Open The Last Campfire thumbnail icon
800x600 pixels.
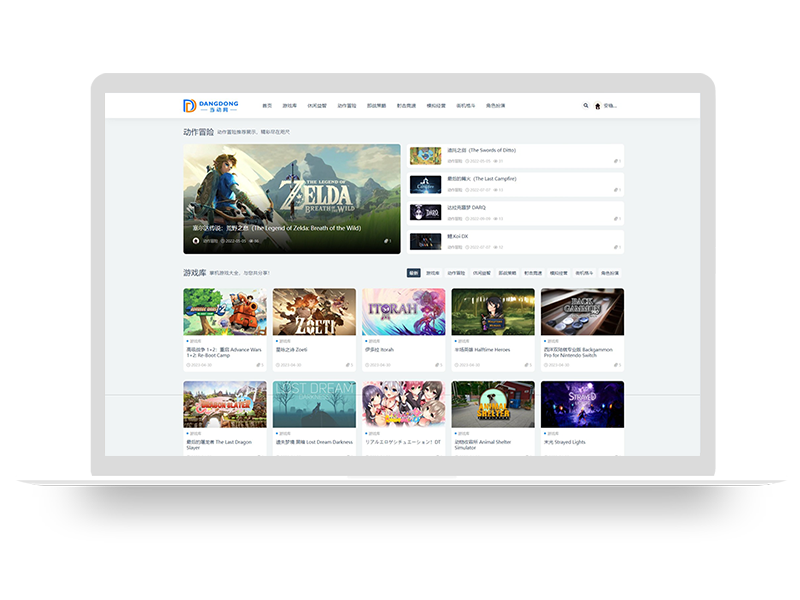pyautogui.click(x=425, y=184)
